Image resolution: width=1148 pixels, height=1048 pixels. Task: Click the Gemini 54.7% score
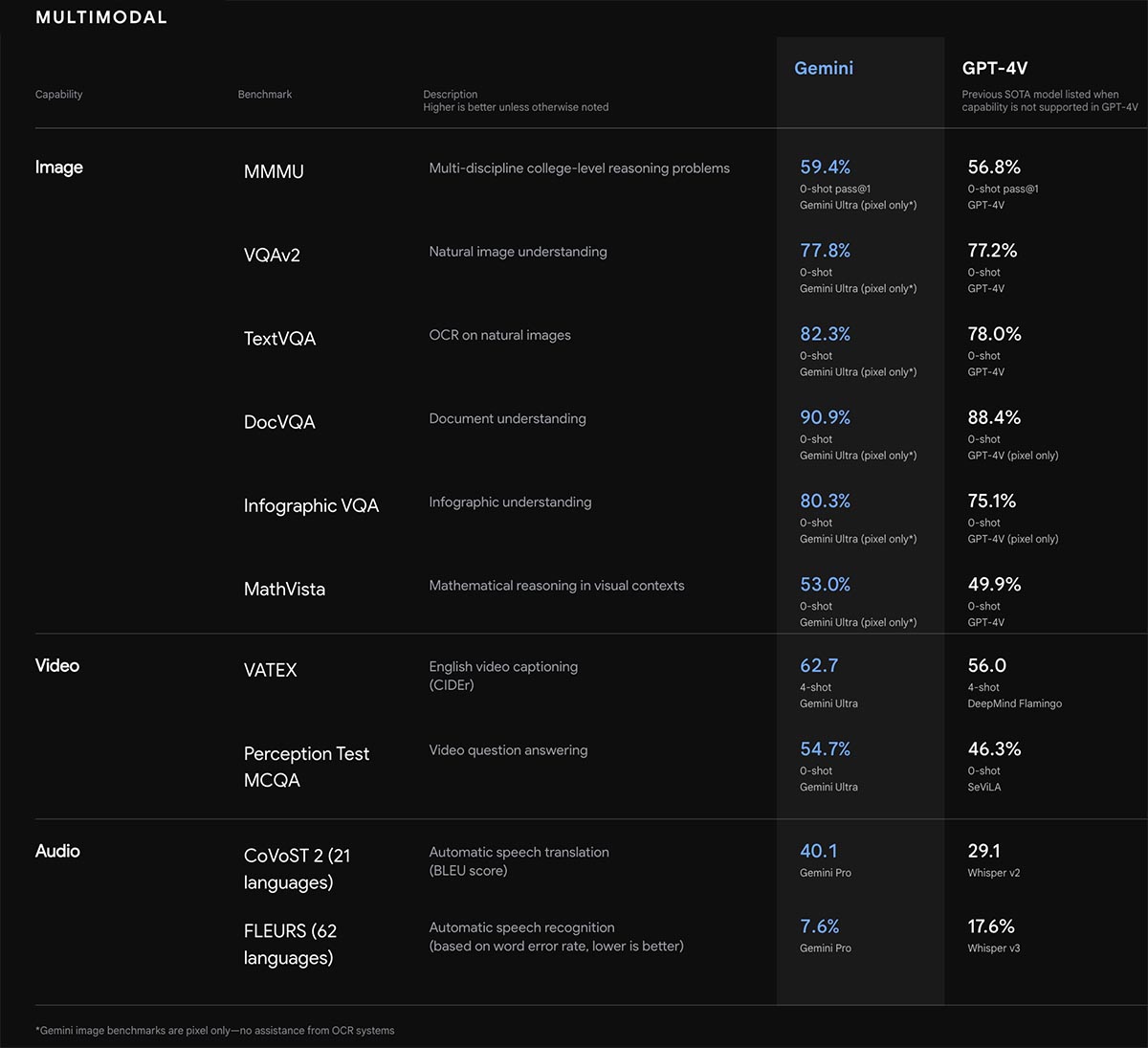(x=826, y=748)
